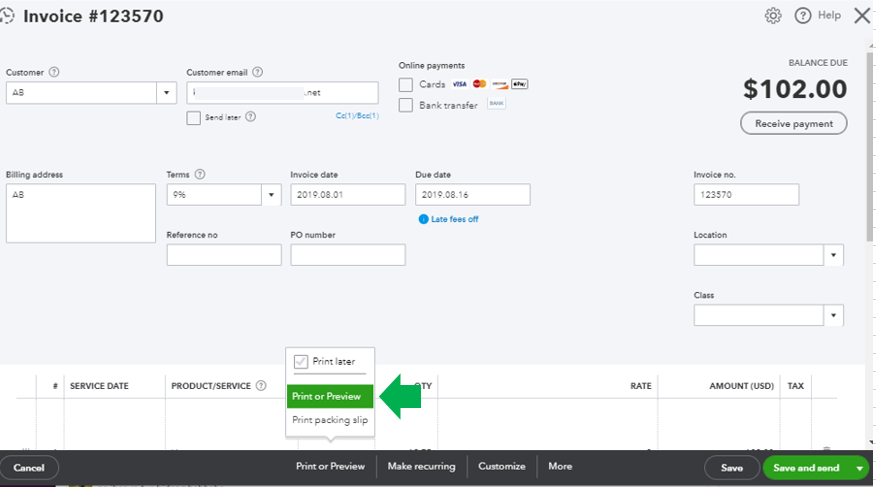The image size is (876, 487).
Task: Click the Product/Service column help icon
Action: tap(261, 386)
